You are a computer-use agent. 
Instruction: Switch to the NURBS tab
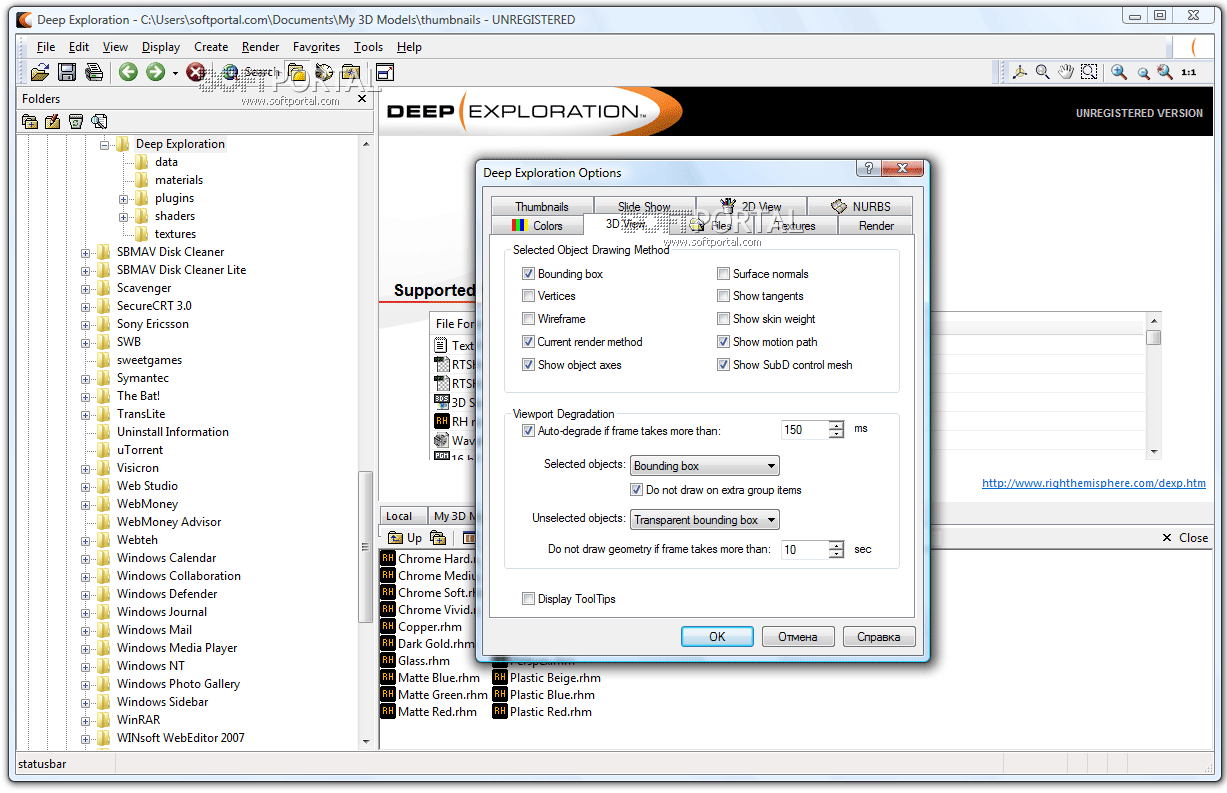861,207
